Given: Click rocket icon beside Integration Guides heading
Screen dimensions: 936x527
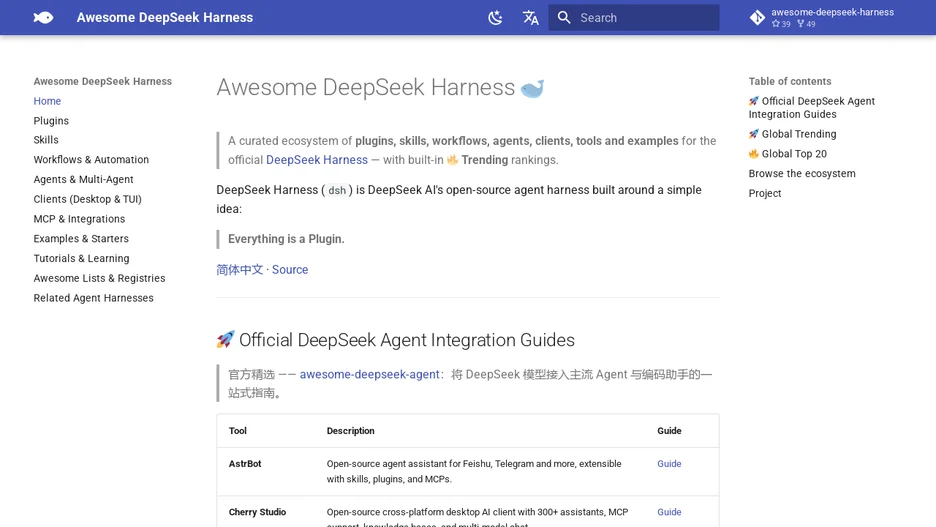Looking at the screenshot, I should pyautogui.click(x=225, y=340).
